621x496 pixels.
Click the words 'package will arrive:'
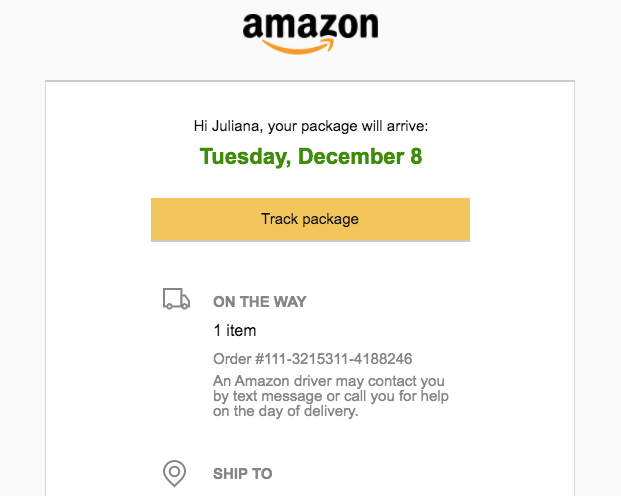coord(364,126)
